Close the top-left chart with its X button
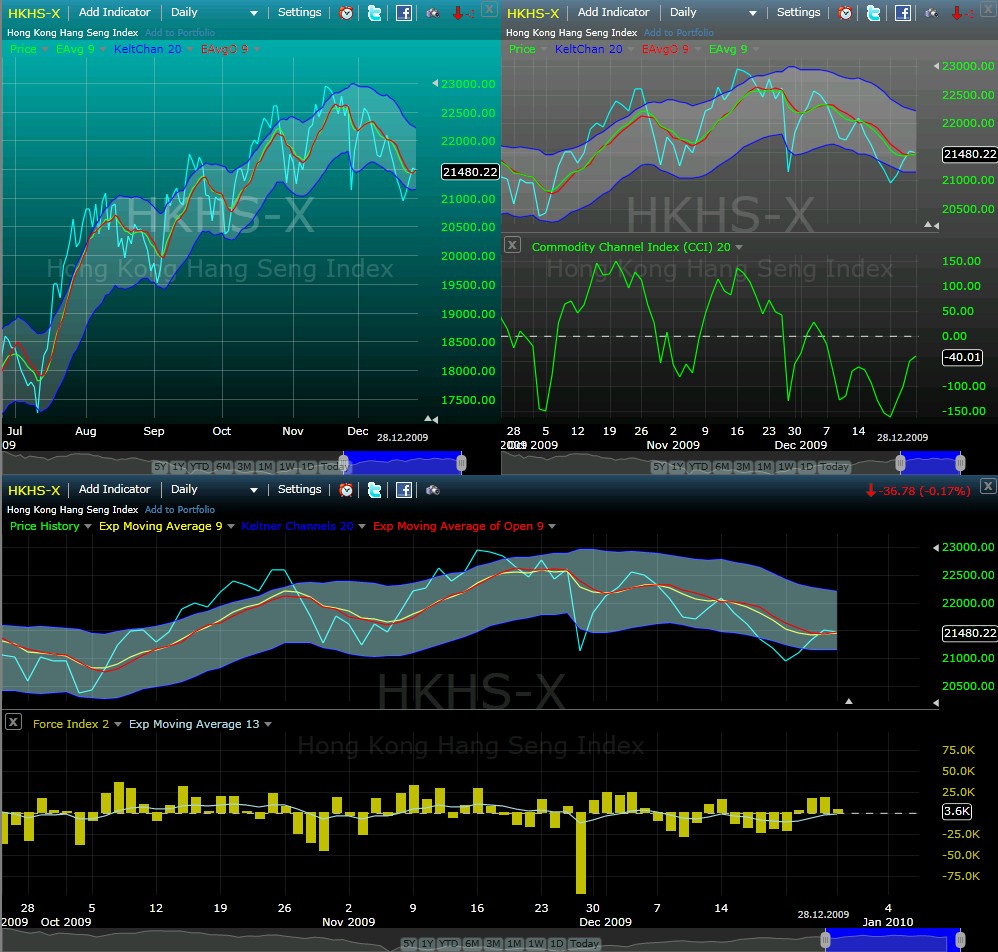 pos(489,9)
